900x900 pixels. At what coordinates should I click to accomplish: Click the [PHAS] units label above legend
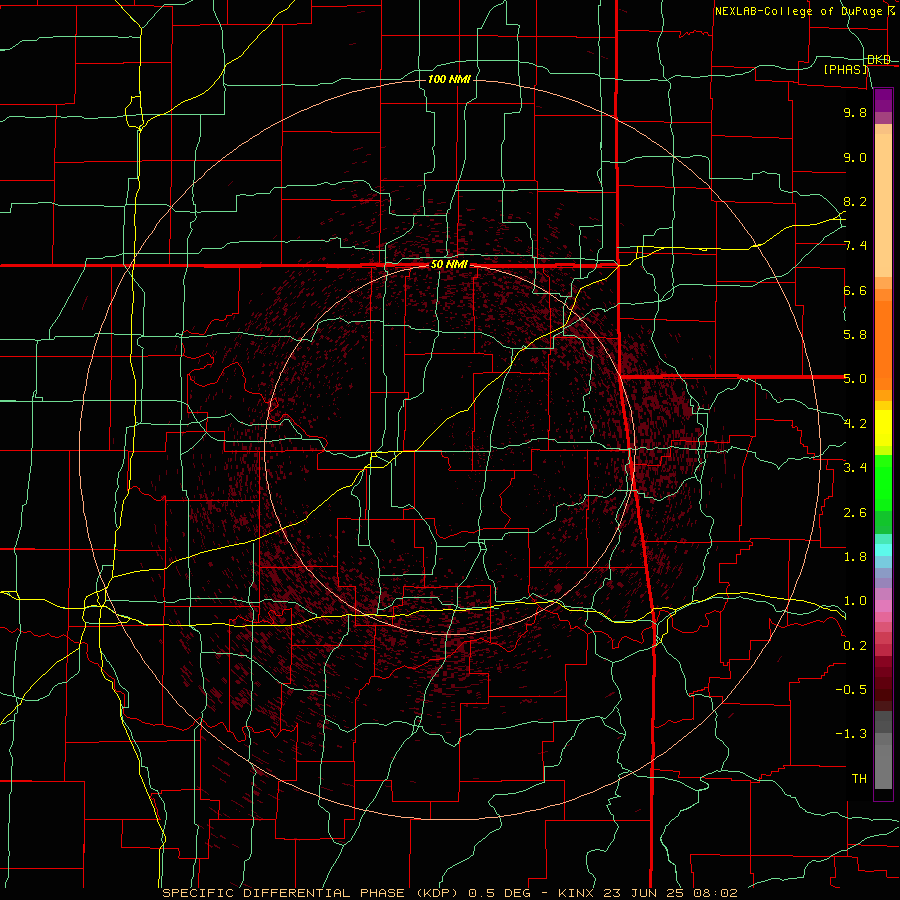(845, 69)
